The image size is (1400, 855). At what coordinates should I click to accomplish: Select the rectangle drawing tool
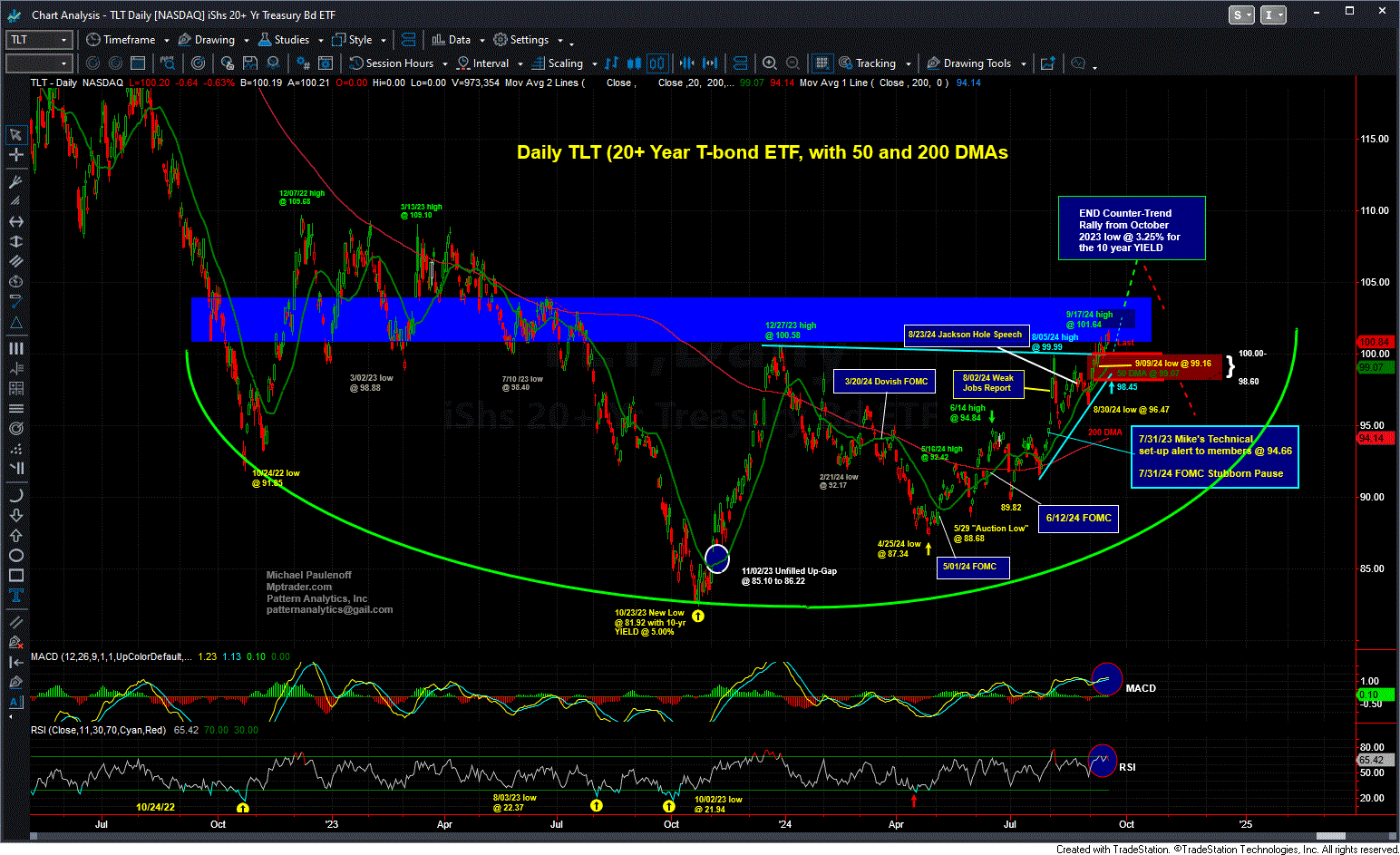(15, 575)
